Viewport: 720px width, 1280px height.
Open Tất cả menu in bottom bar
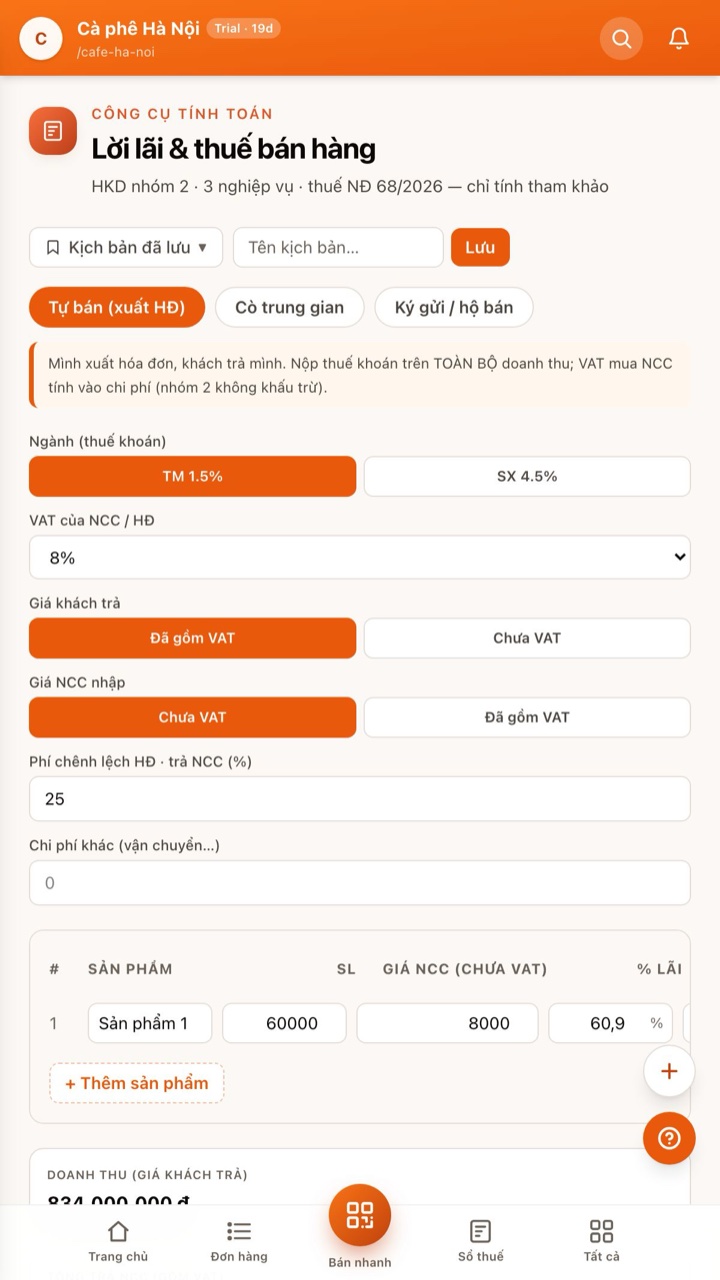click(601, 1241)
